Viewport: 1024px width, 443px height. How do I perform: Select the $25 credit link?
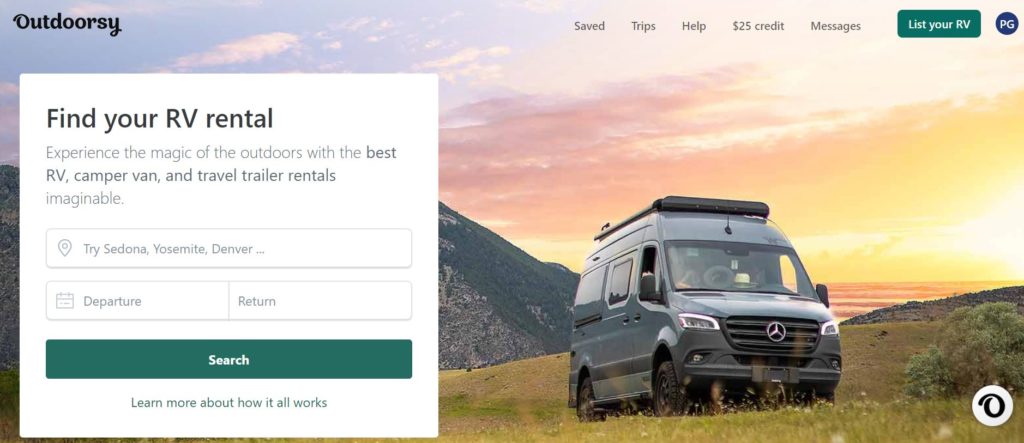pyautogui.click(x=758, y=26)
